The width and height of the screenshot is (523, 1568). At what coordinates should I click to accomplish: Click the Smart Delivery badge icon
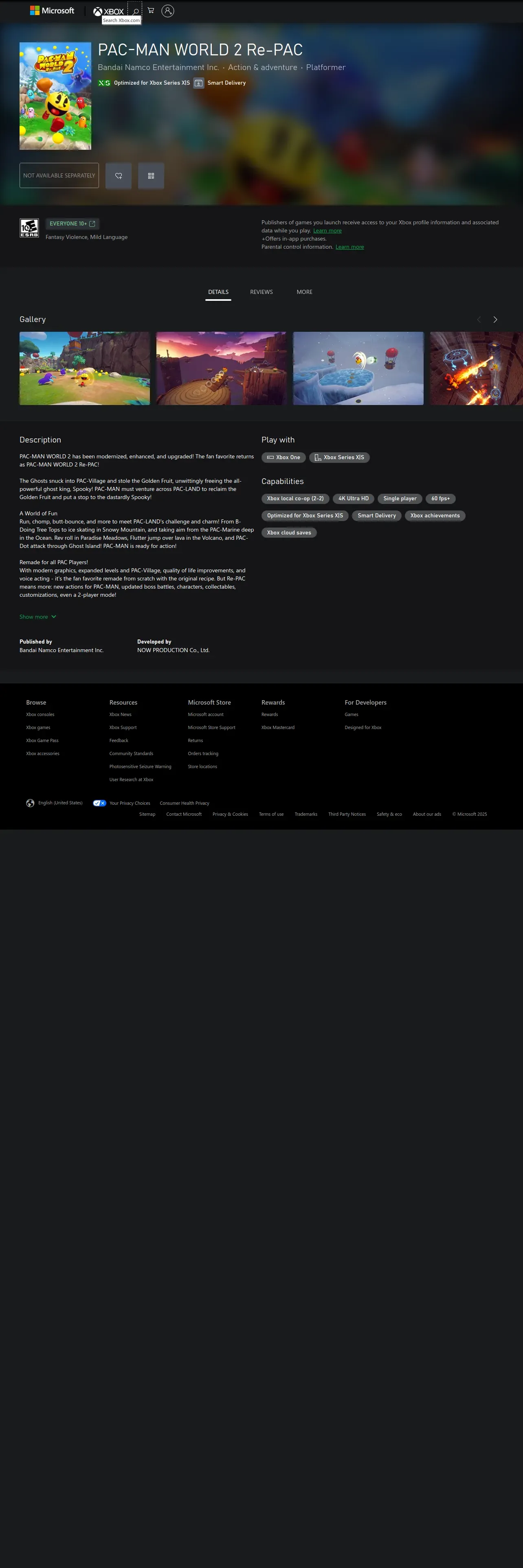point(198,83)
